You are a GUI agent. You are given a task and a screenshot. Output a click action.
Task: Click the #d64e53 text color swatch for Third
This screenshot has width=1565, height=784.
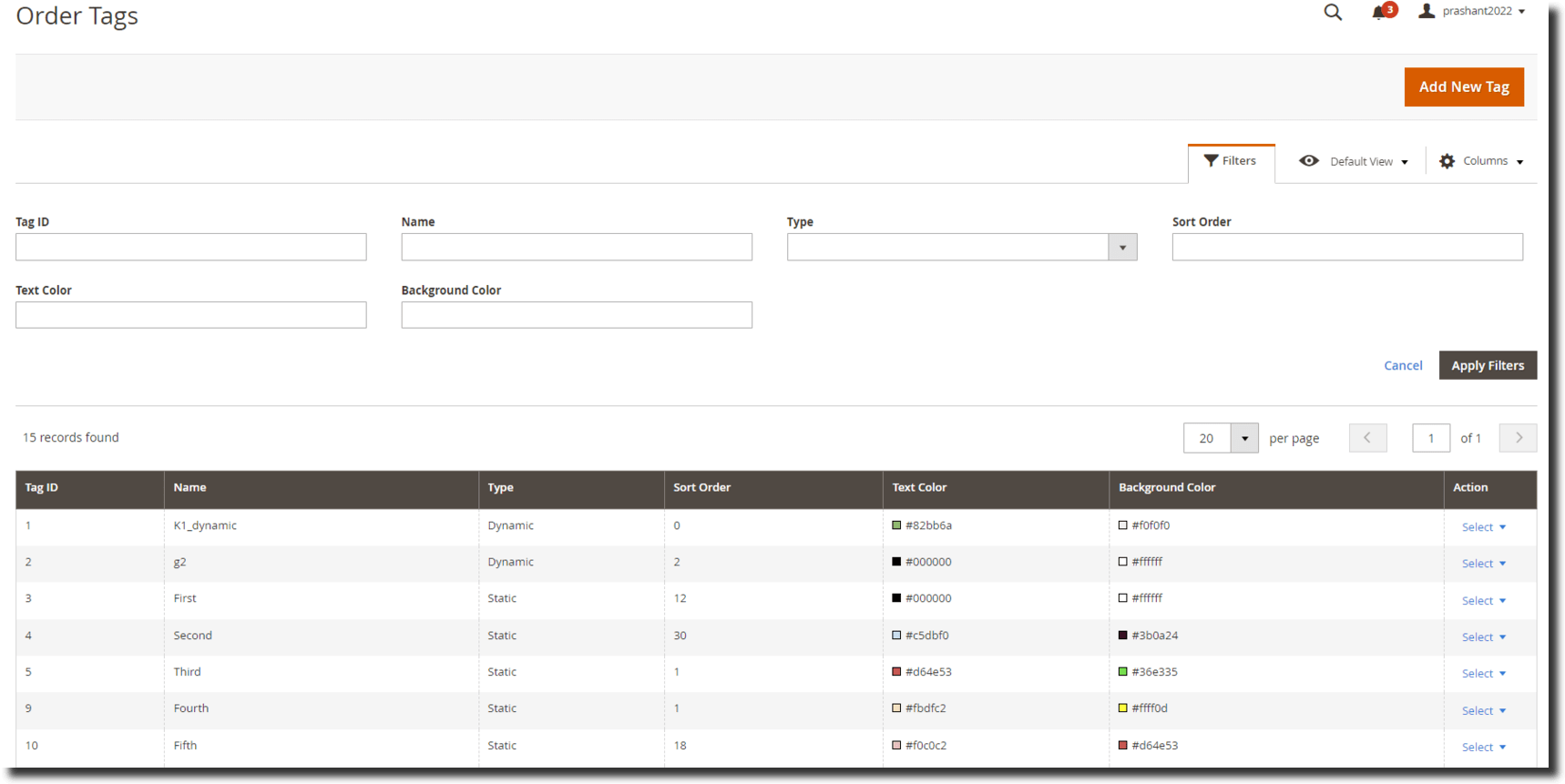pyautogui.click(x=896, y=672)
